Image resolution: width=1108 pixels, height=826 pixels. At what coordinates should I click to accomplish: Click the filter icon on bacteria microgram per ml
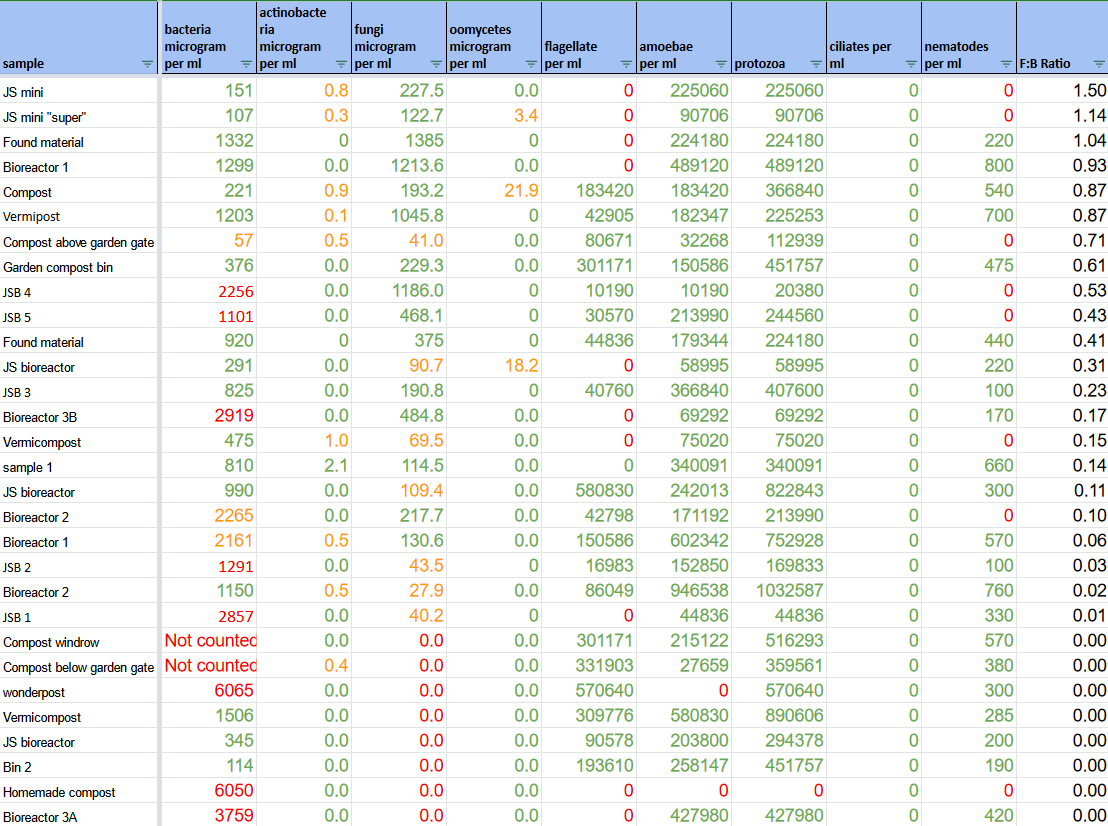(244, 64)
